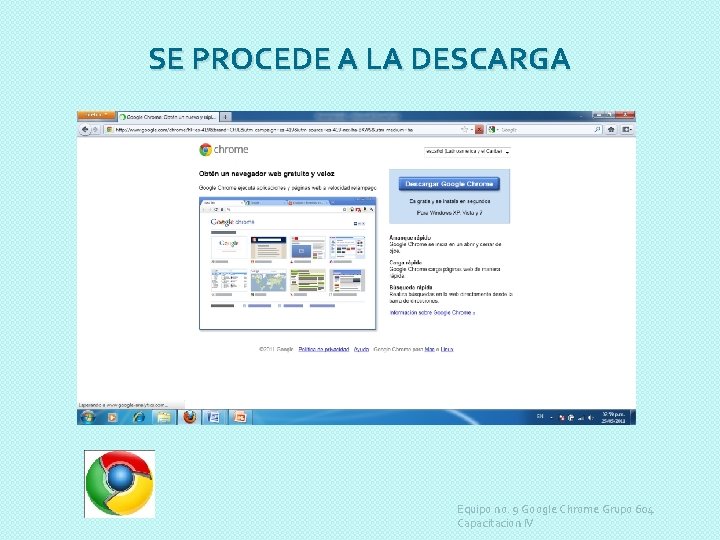Click the site favicon in address bar
The height and width of the screenshot is (540, 720).
tap(109, 130)
